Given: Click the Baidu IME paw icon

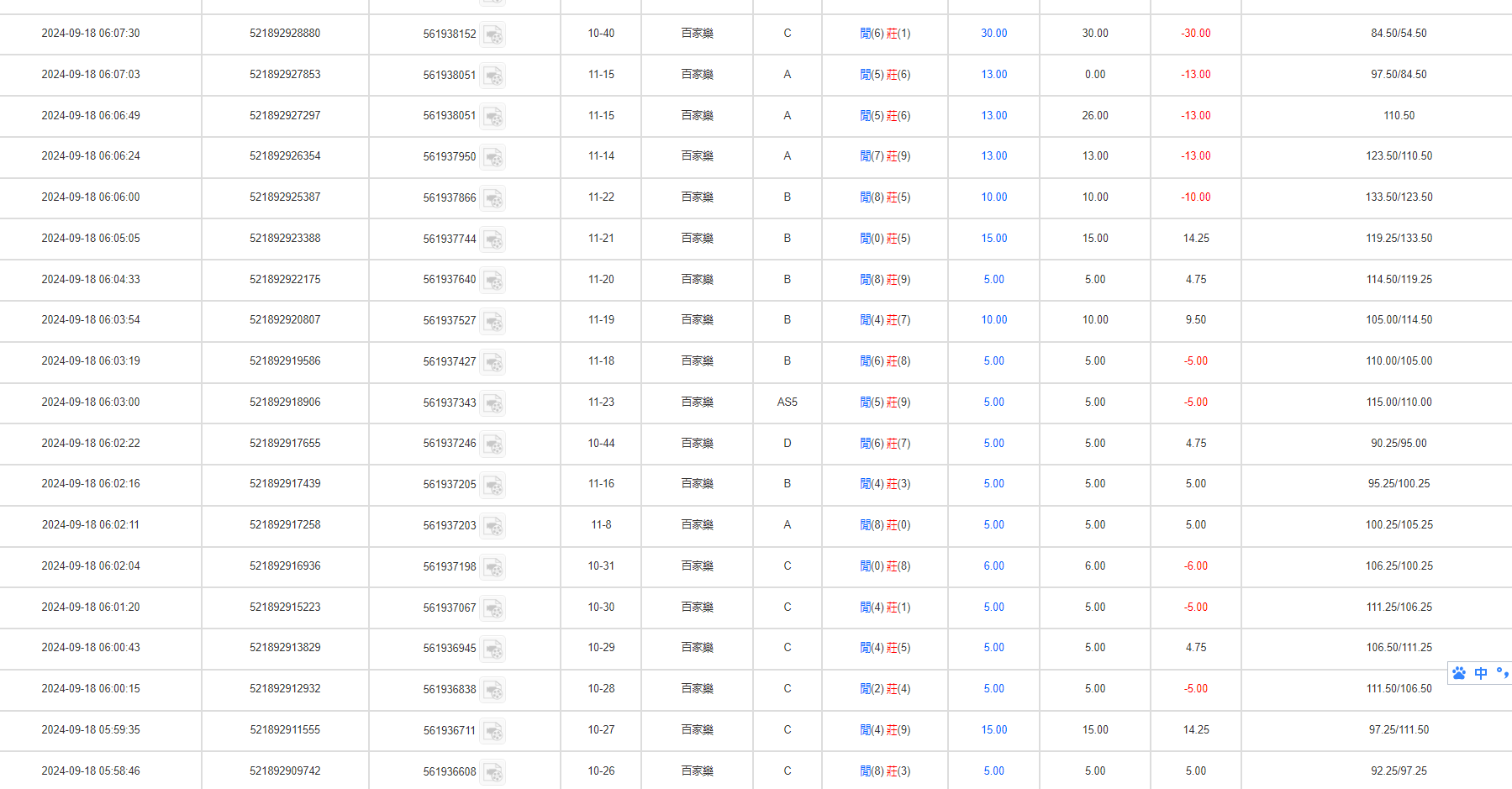Looking at the screenshot, I should coord(1459,673).
